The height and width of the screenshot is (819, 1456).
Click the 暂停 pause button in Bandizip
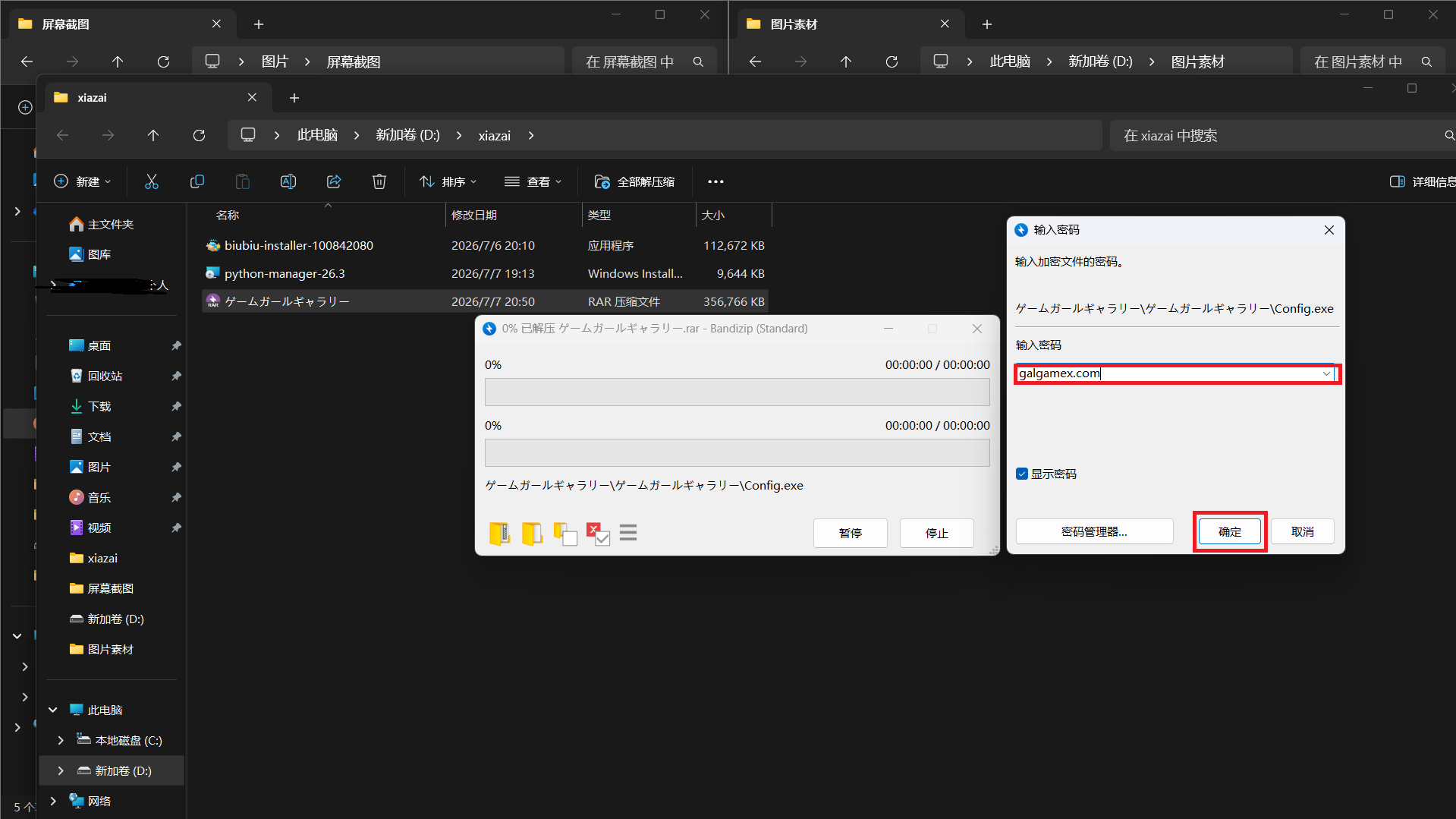[x=851, y=533]
